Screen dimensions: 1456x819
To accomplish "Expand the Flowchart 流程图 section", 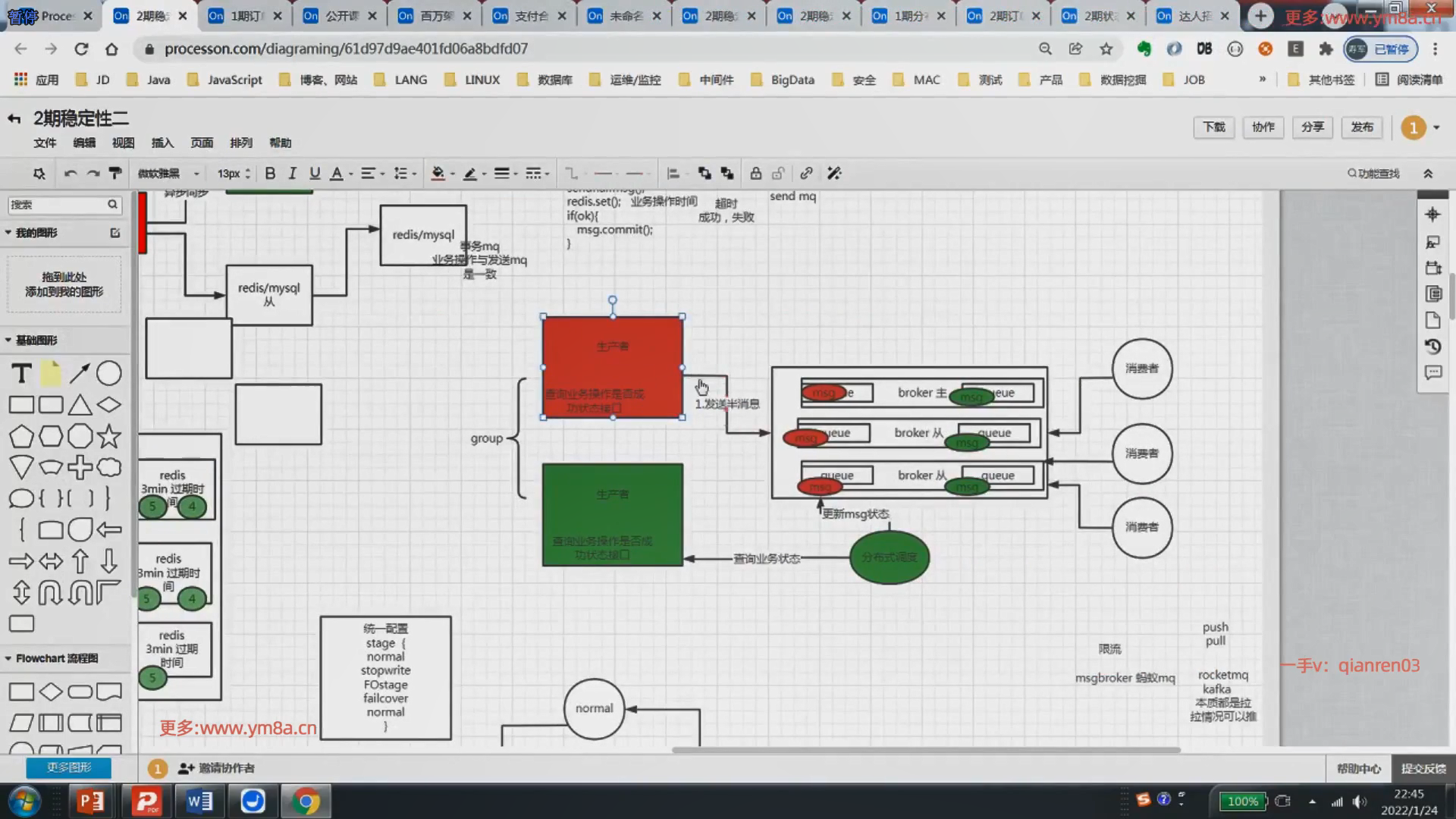I will point(56,658).
